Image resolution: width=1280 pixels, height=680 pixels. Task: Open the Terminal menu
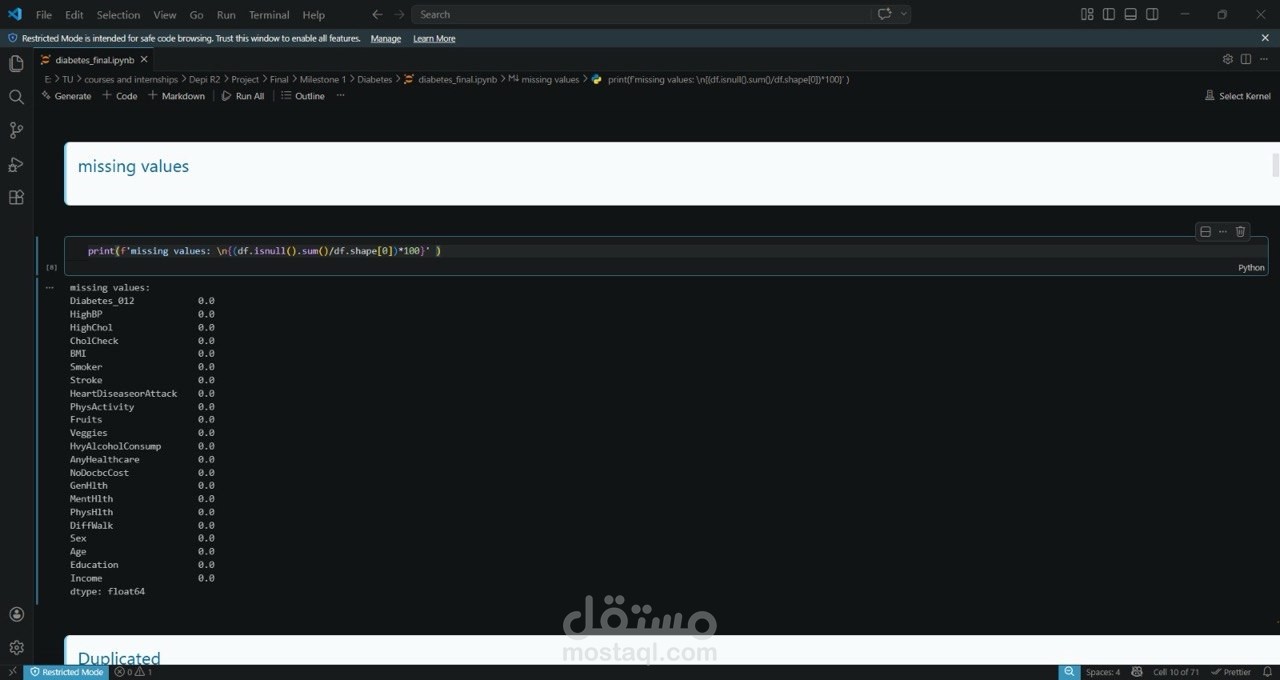(270, 15)
